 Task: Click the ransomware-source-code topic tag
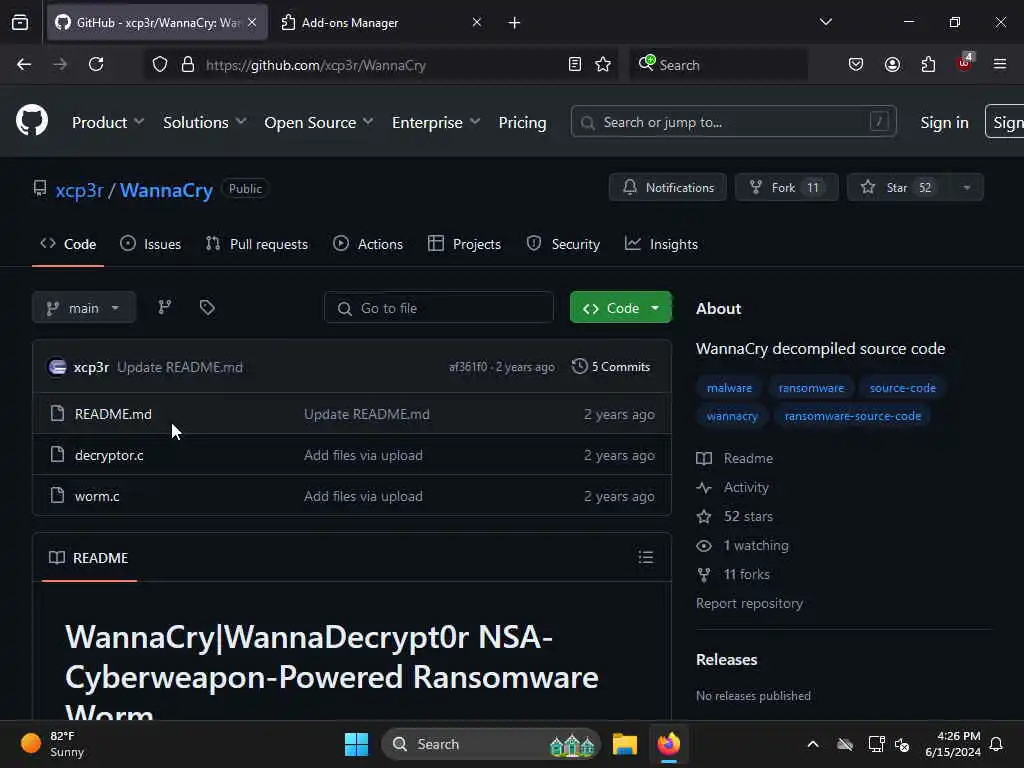[x=853, y=416]
